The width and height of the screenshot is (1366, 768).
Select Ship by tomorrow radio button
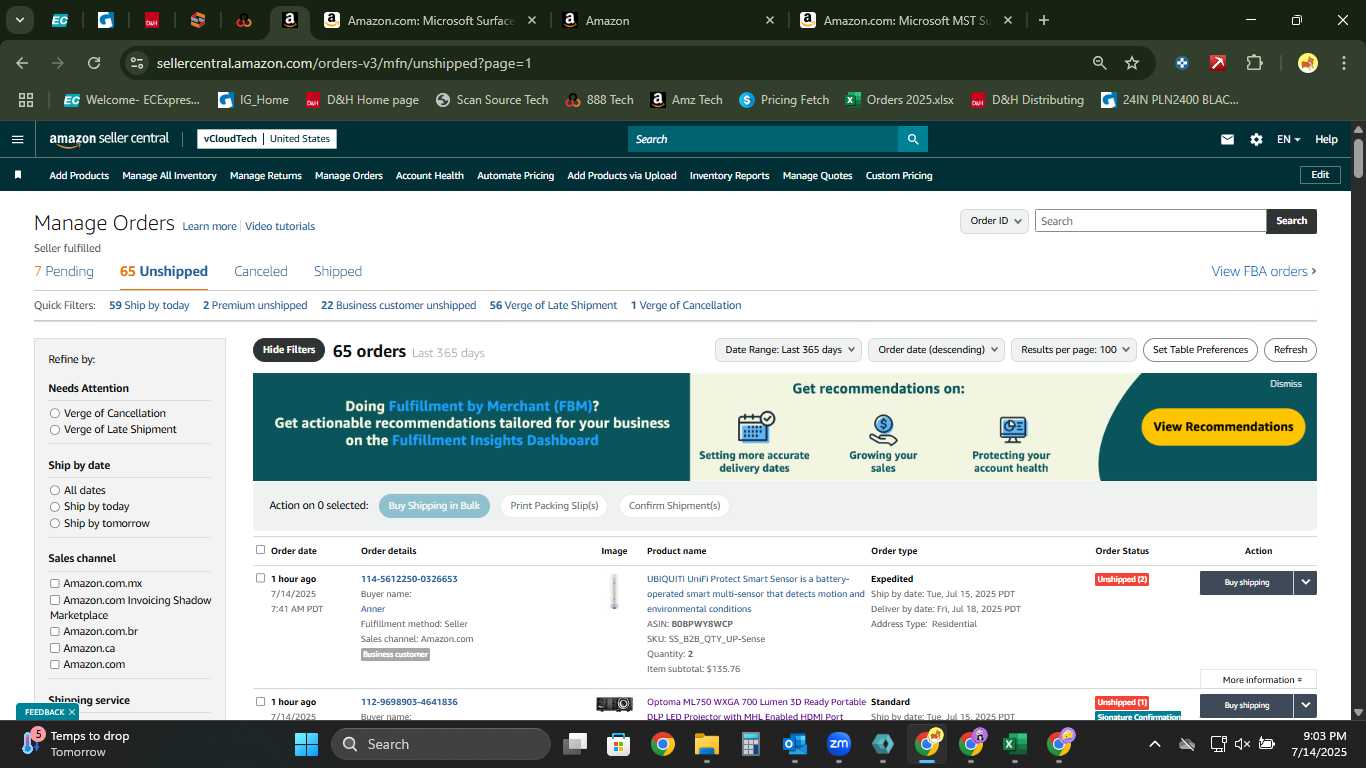[55, 523]
